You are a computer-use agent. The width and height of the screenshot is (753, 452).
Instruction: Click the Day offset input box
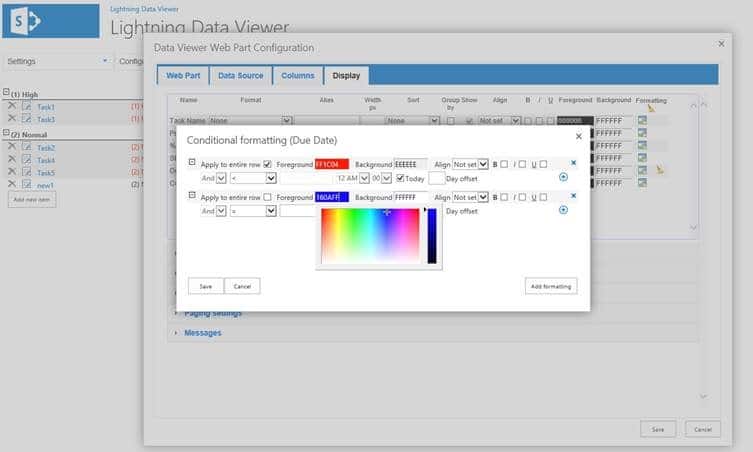point(436,178)
